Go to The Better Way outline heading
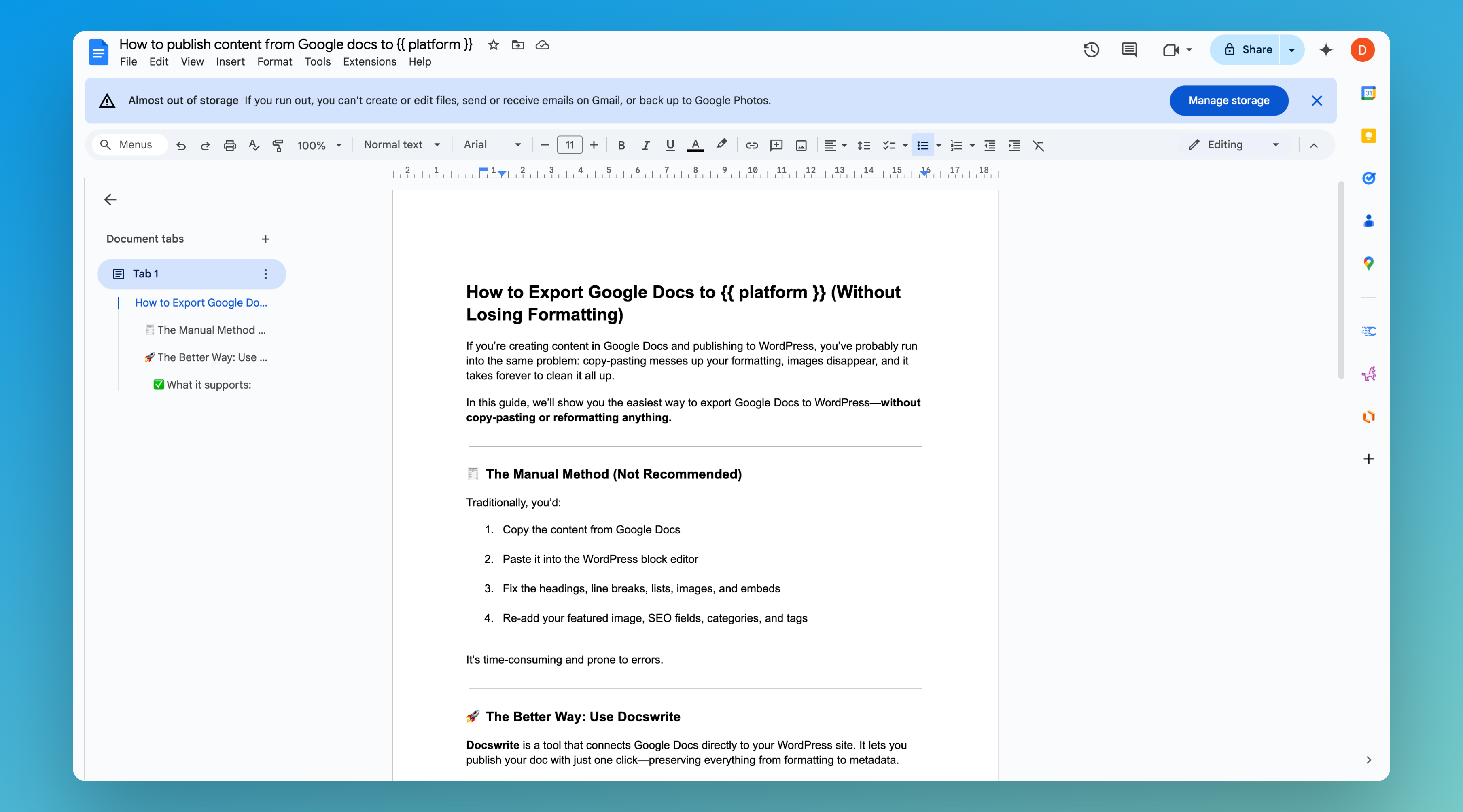The width and height of the screenshot is (1463, 812). pos(211,357)
